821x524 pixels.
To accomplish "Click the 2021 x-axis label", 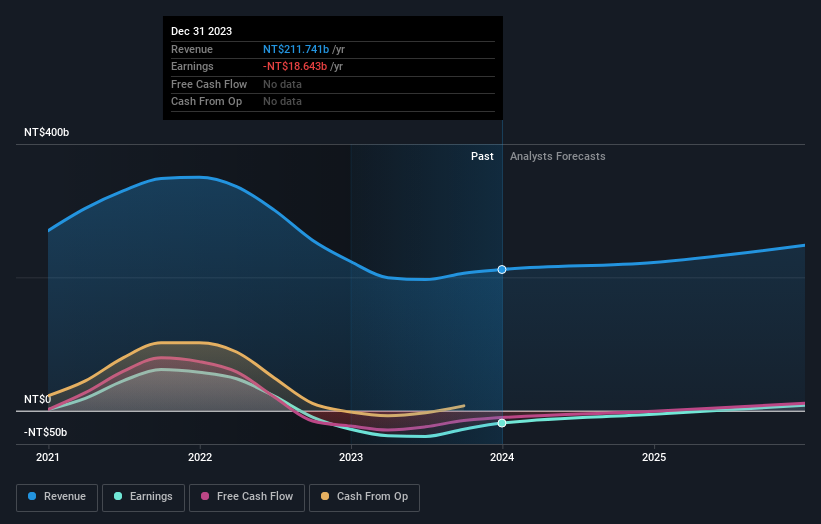I will tap(48, 458).
